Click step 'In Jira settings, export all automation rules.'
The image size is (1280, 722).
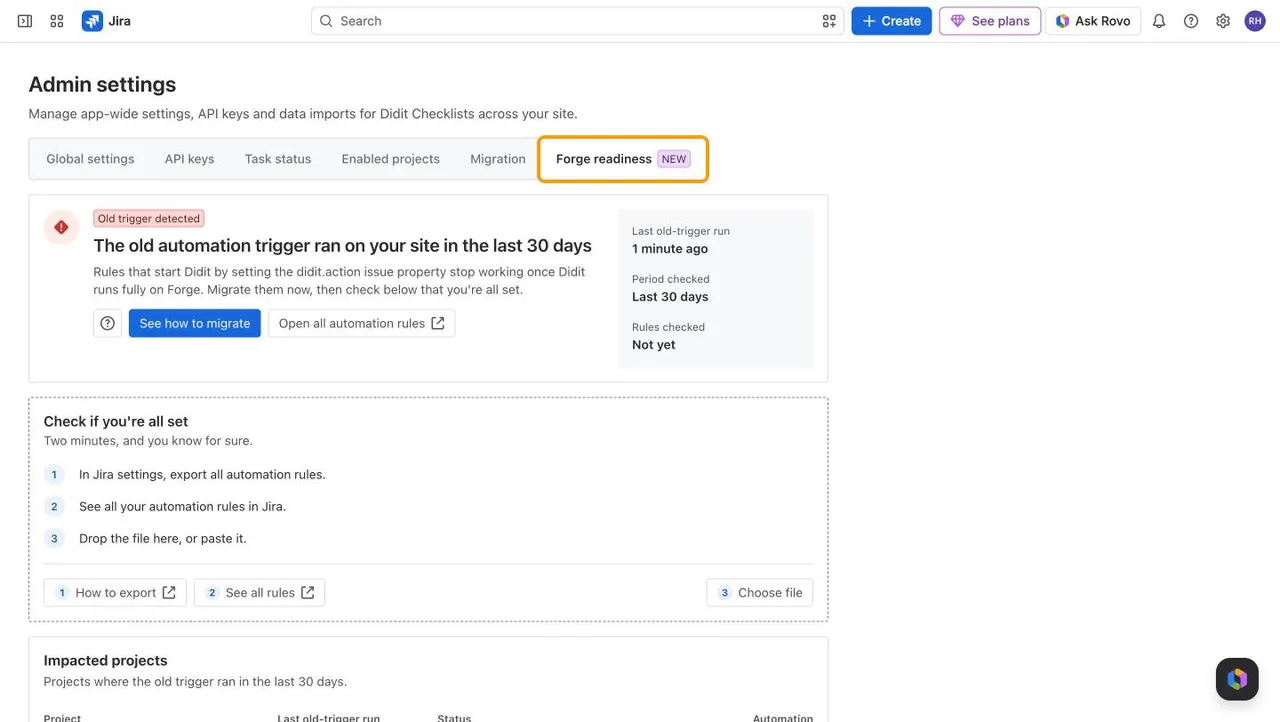click(202, 474)
